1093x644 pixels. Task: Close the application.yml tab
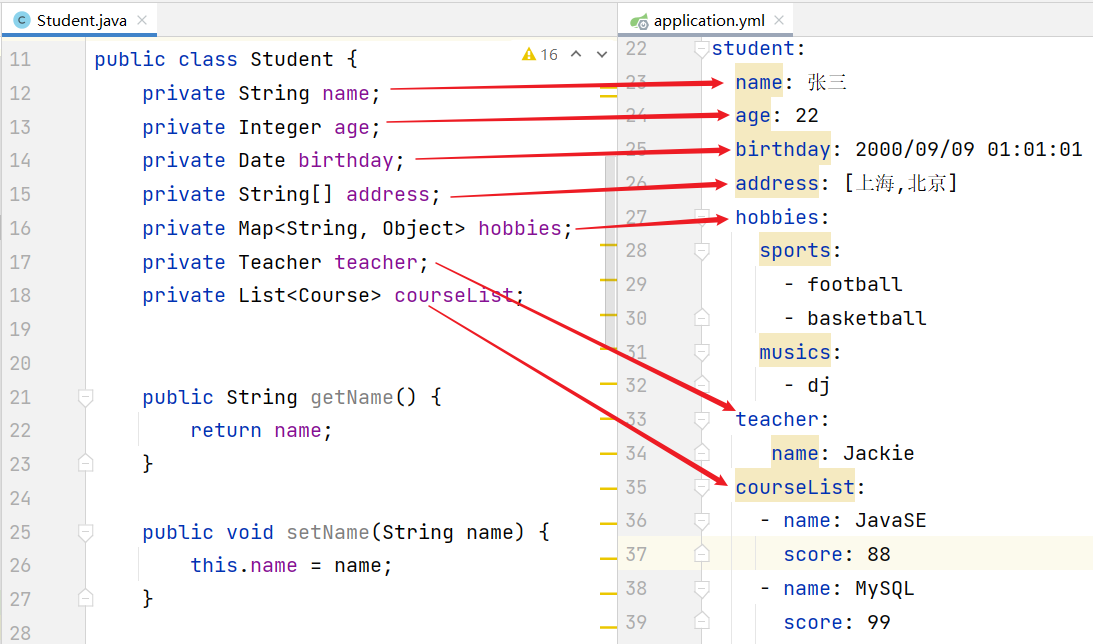(x=779, y=20)
